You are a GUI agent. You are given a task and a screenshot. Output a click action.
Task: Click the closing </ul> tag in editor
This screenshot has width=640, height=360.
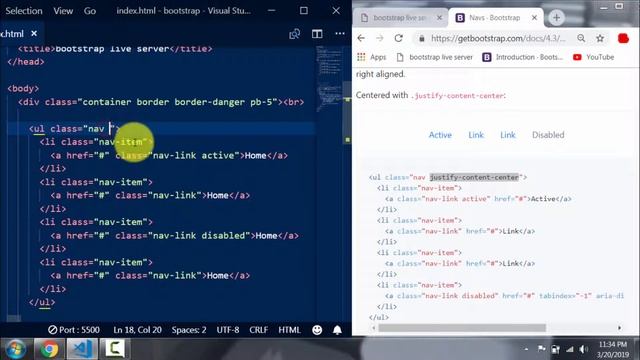click(x=42, y=302)
